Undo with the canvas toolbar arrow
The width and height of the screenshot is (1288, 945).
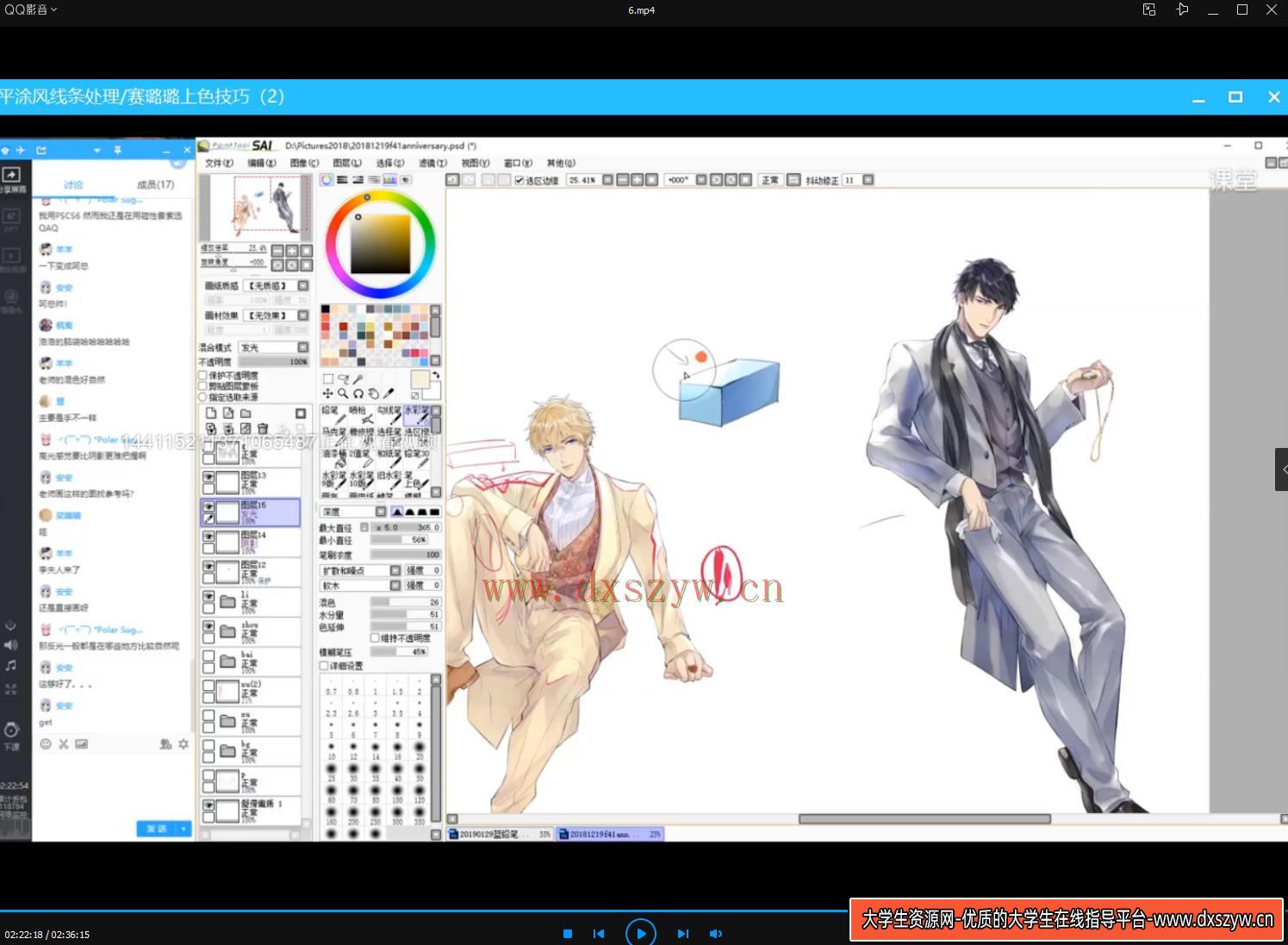pos(452,180)
